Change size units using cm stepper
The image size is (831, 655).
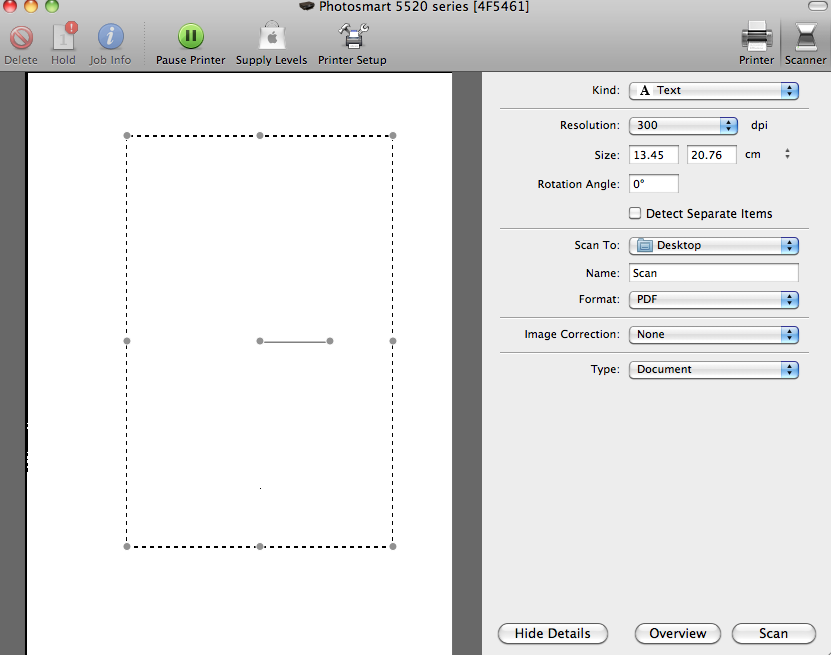click(x=787, y=154)
